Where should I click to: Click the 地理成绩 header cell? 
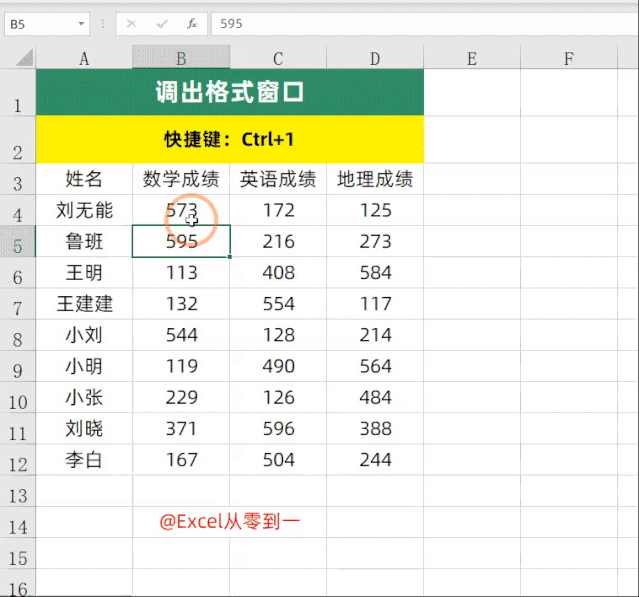tap(375, 179)
